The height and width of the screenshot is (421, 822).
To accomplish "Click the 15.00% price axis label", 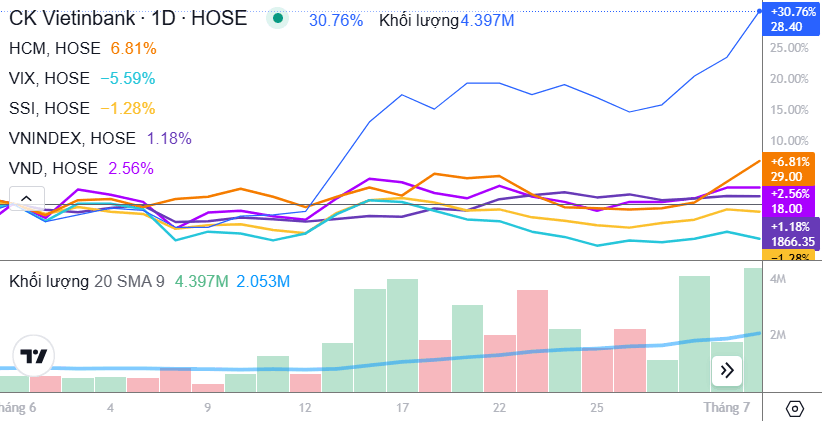I will [789, 110].
